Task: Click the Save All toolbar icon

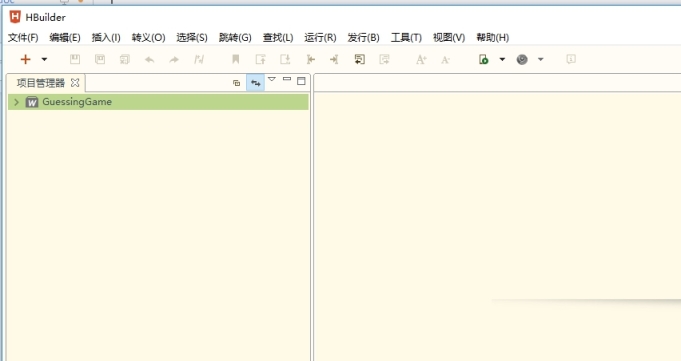Action: coord(125,59)
